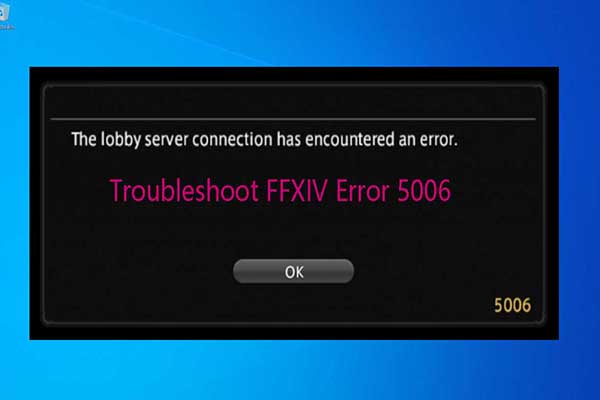This screenshot has height=400, width=600.
Task: Click the empty title area of the dialog
Action: click(x=293, y=101)
